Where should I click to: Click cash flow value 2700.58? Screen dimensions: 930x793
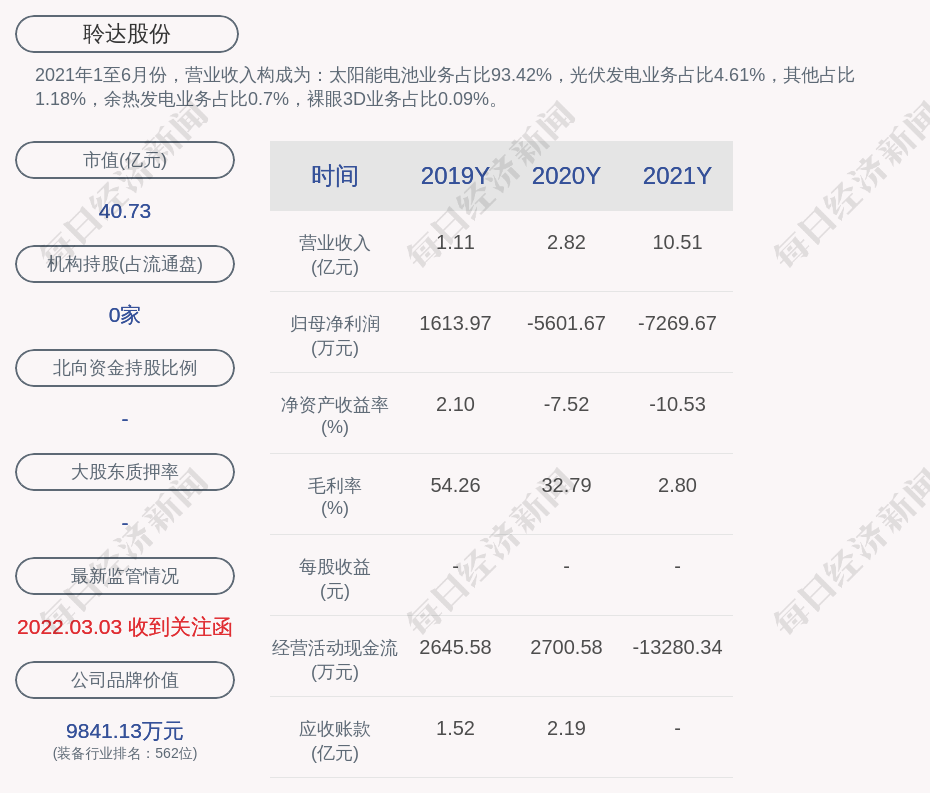click(x=566, y=647)
